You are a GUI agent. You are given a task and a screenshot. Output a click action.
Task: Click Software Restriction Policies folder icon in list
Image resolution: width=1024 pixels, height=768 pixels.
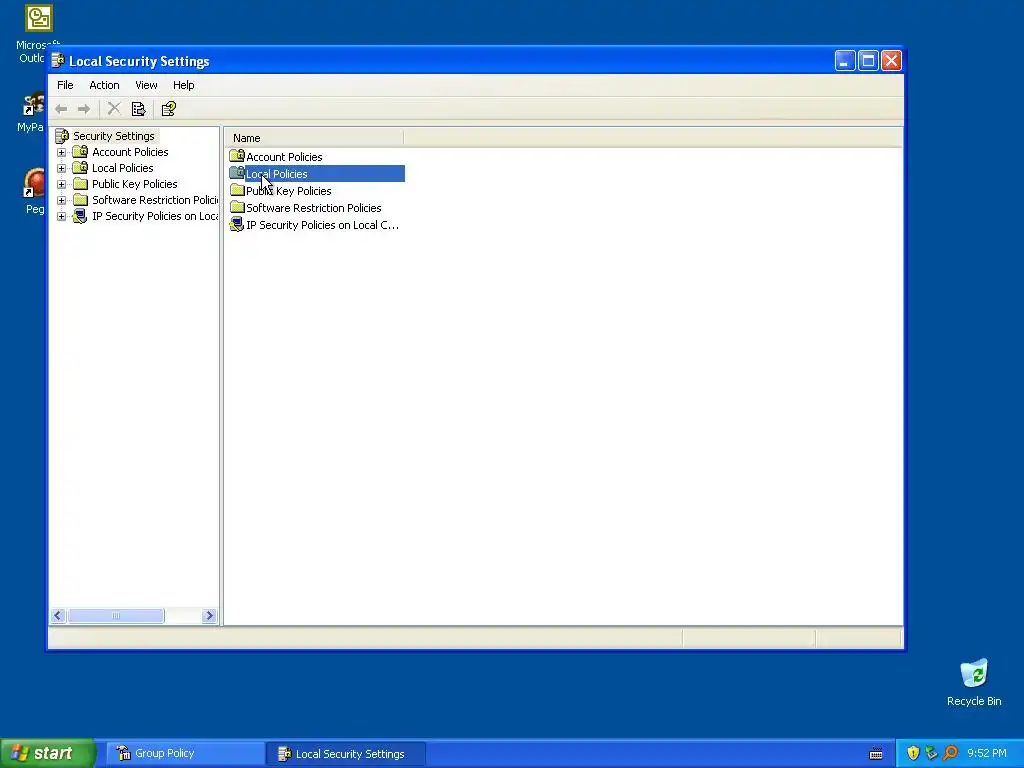pos(237,207)
